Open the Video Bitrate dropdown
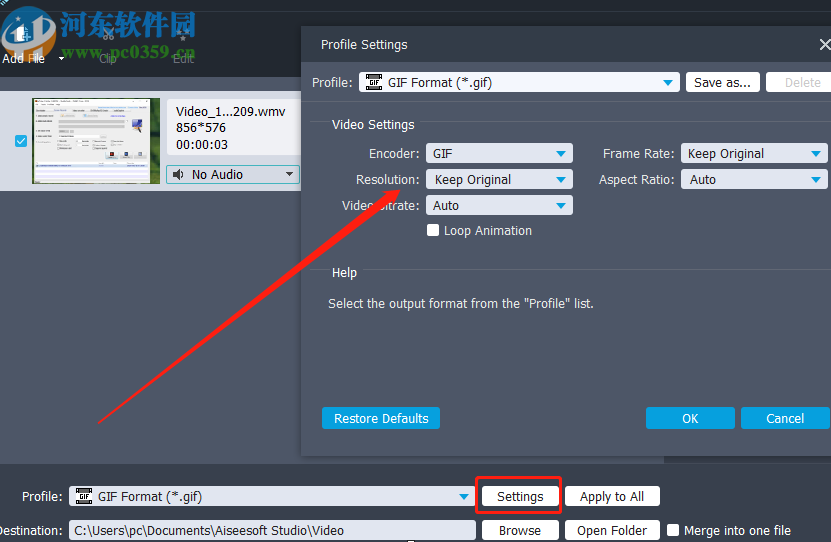Image resolution: width=831 pixels, height=542 pixels. click(499, 206)
